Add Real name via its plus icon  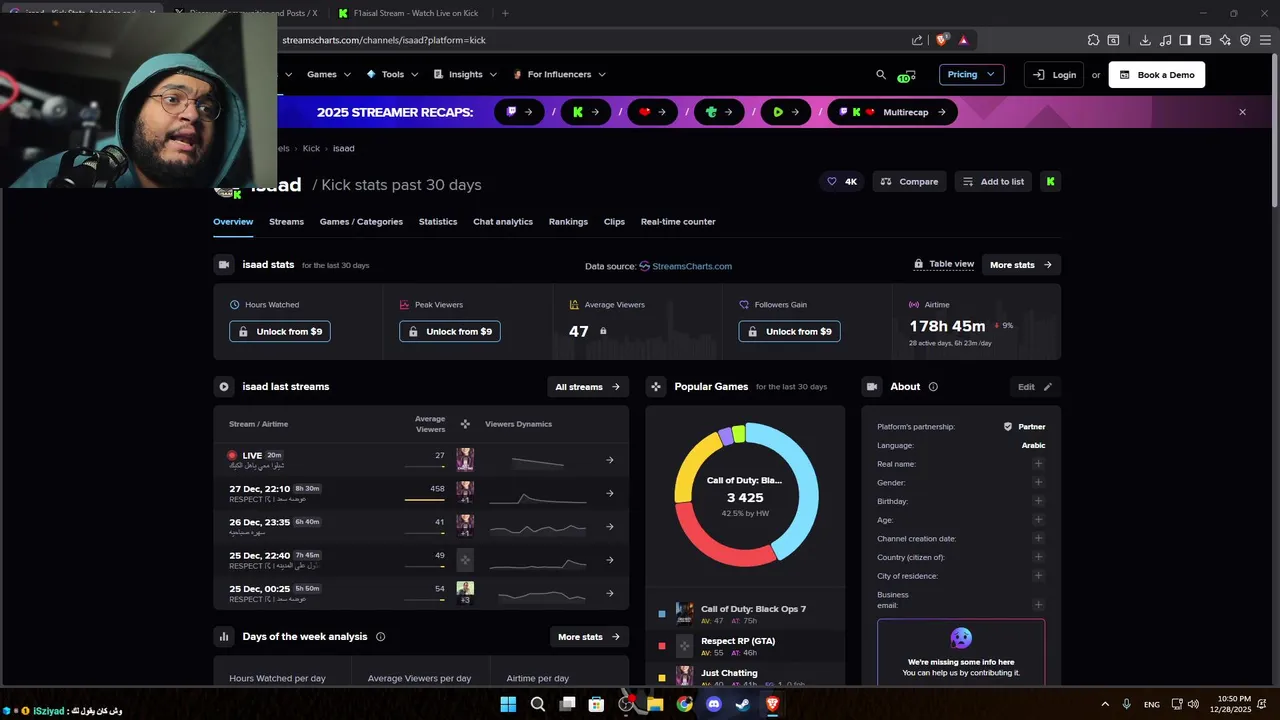point(1038,464)
